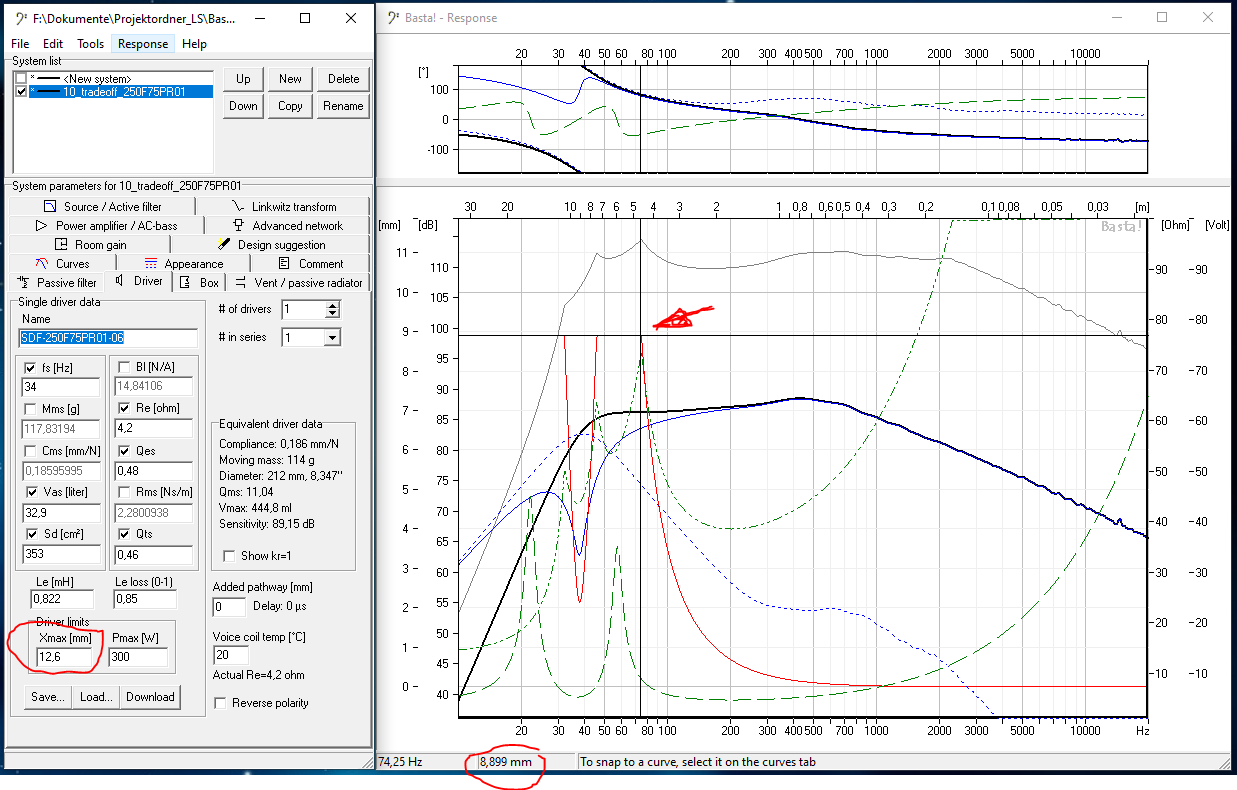The width and height of the screenshot is (1237, 790).
Task: Check the Reverse polarity box
Action: [221, 703]
